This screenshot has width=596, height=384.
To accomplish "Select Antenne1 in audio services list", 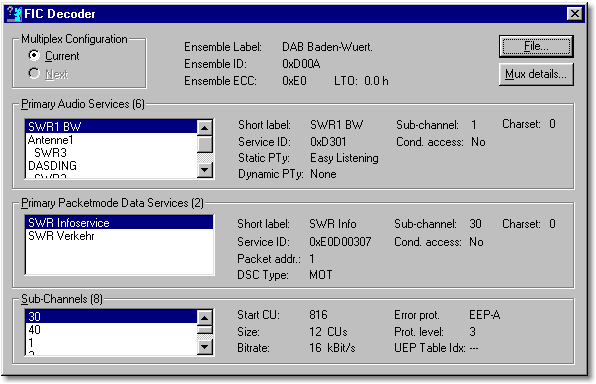I will [x=111, y=140].
